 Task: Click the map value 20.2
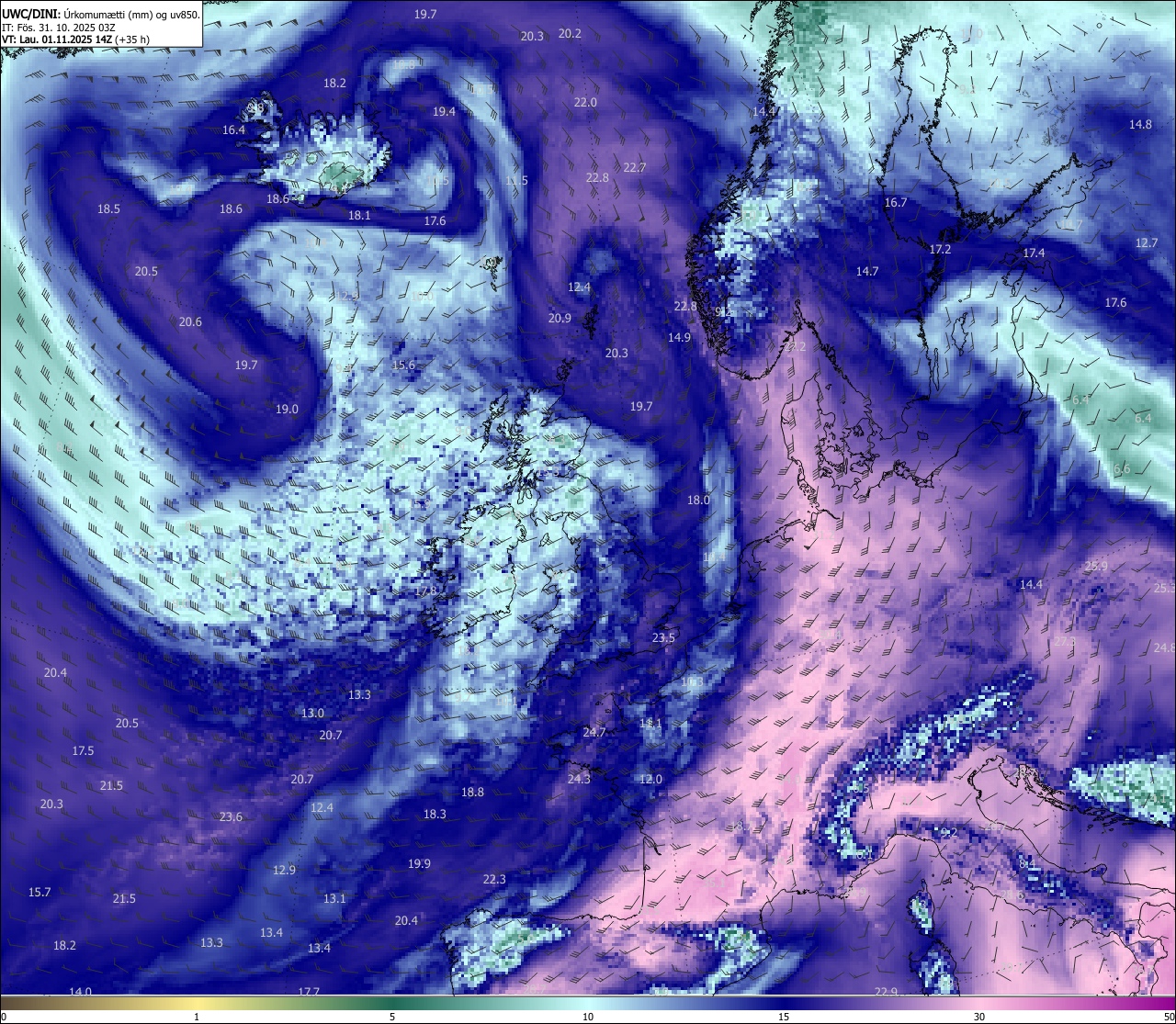570,33
